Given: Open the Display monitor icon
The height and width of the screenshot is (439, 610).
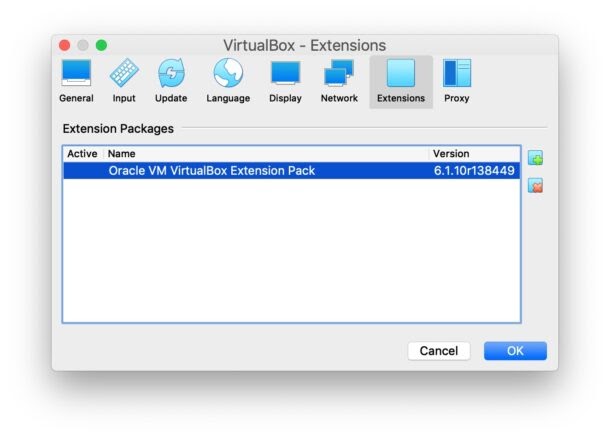Looking at the screenshot, I should 285,81.
